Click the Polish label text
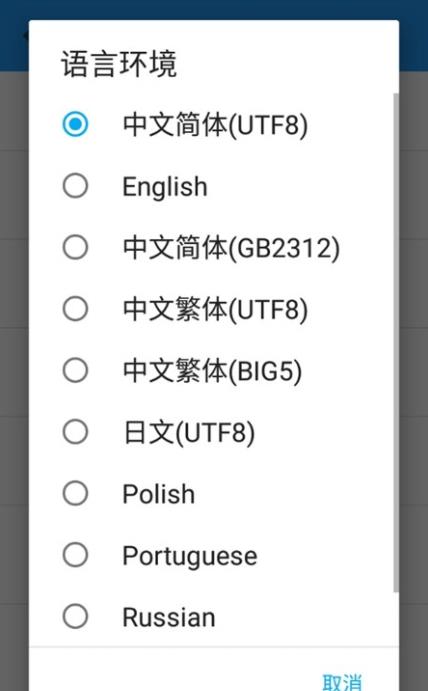Image resolution: width=428 pixels, height=691 pixels. (x=159, y=494)
